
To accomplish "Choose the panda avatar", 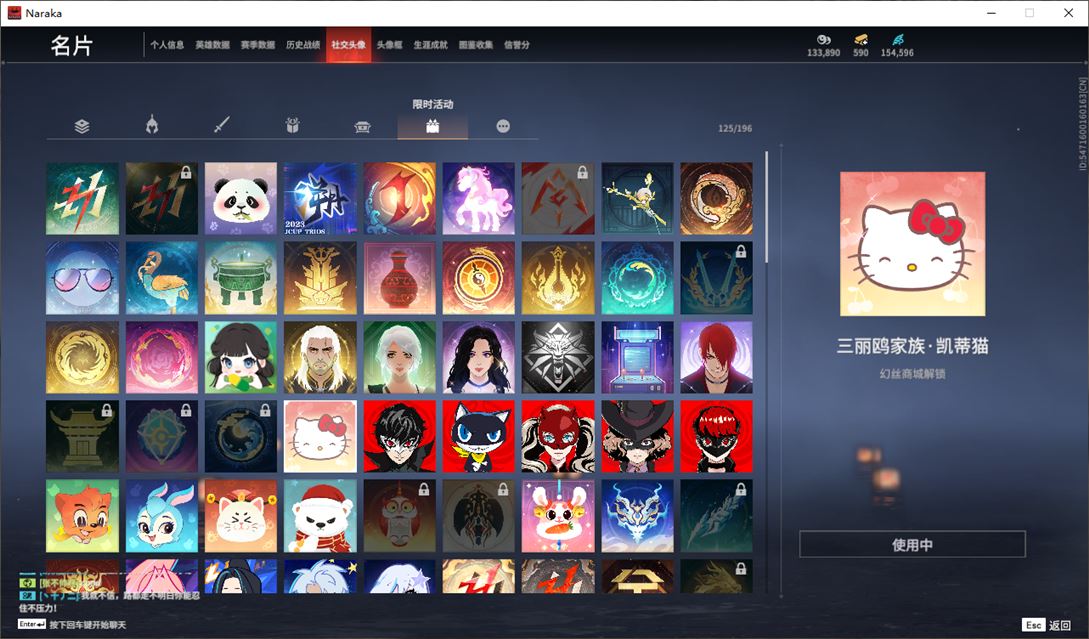I will (241, 199).
